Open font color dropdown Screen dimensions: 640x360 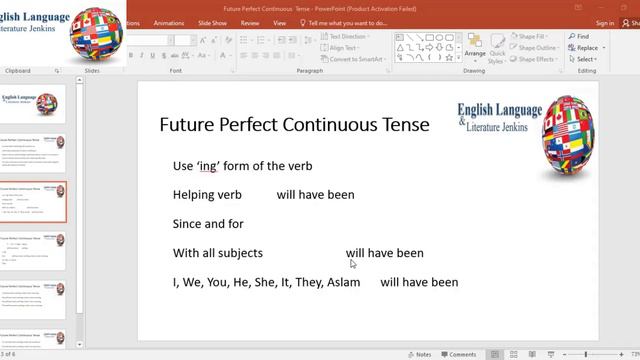coord(225,56)
